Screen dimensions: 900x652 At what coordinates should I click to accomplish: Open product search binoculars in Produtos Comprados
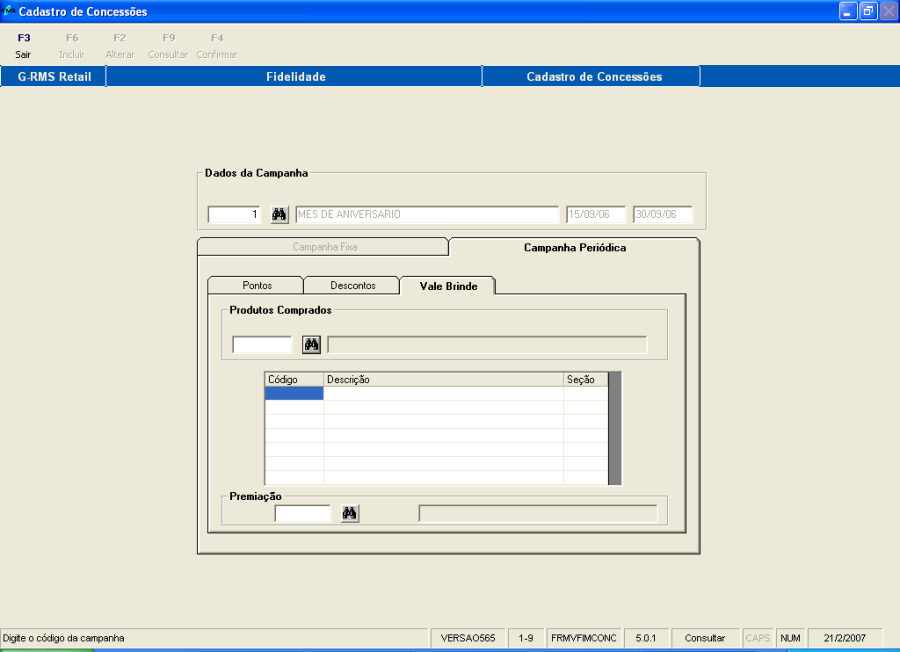tap(311, 345)
